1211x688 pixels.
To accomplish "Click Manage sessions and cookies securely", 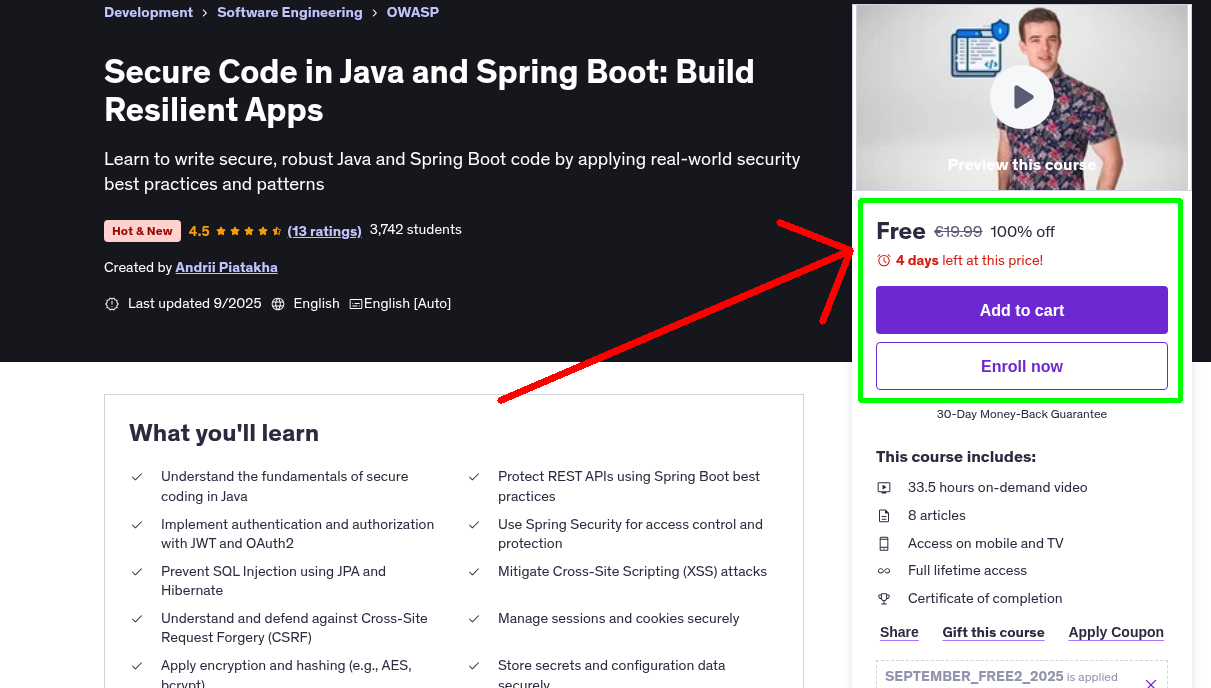I will pyautogui.click(x=618, y=619).
